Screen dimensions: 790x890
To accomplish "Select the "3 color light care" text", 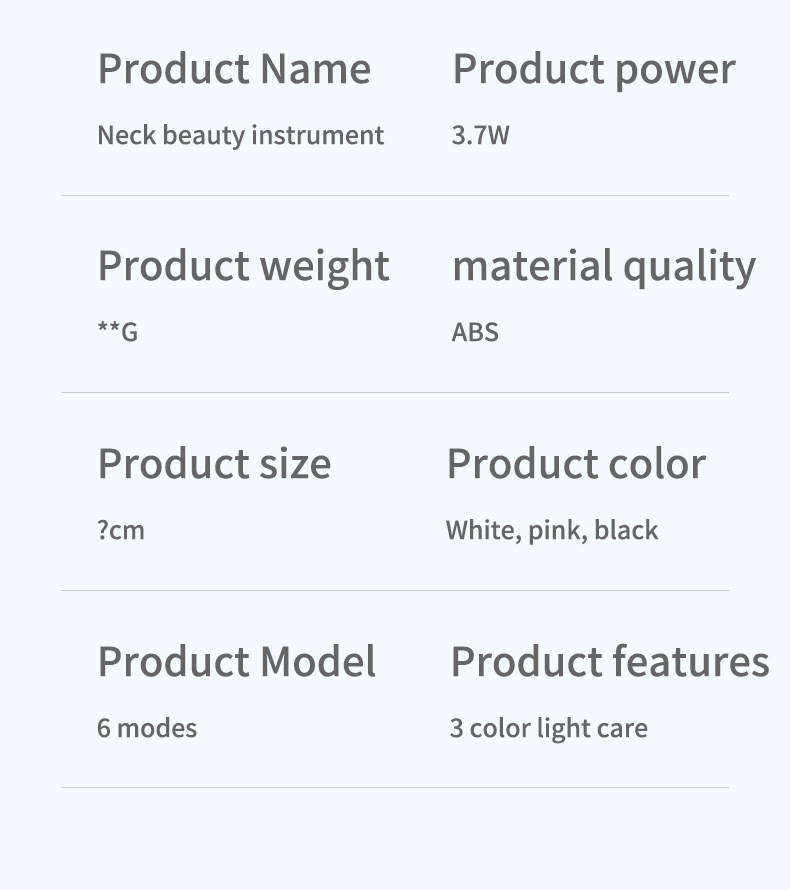I will tap(548, 728).
